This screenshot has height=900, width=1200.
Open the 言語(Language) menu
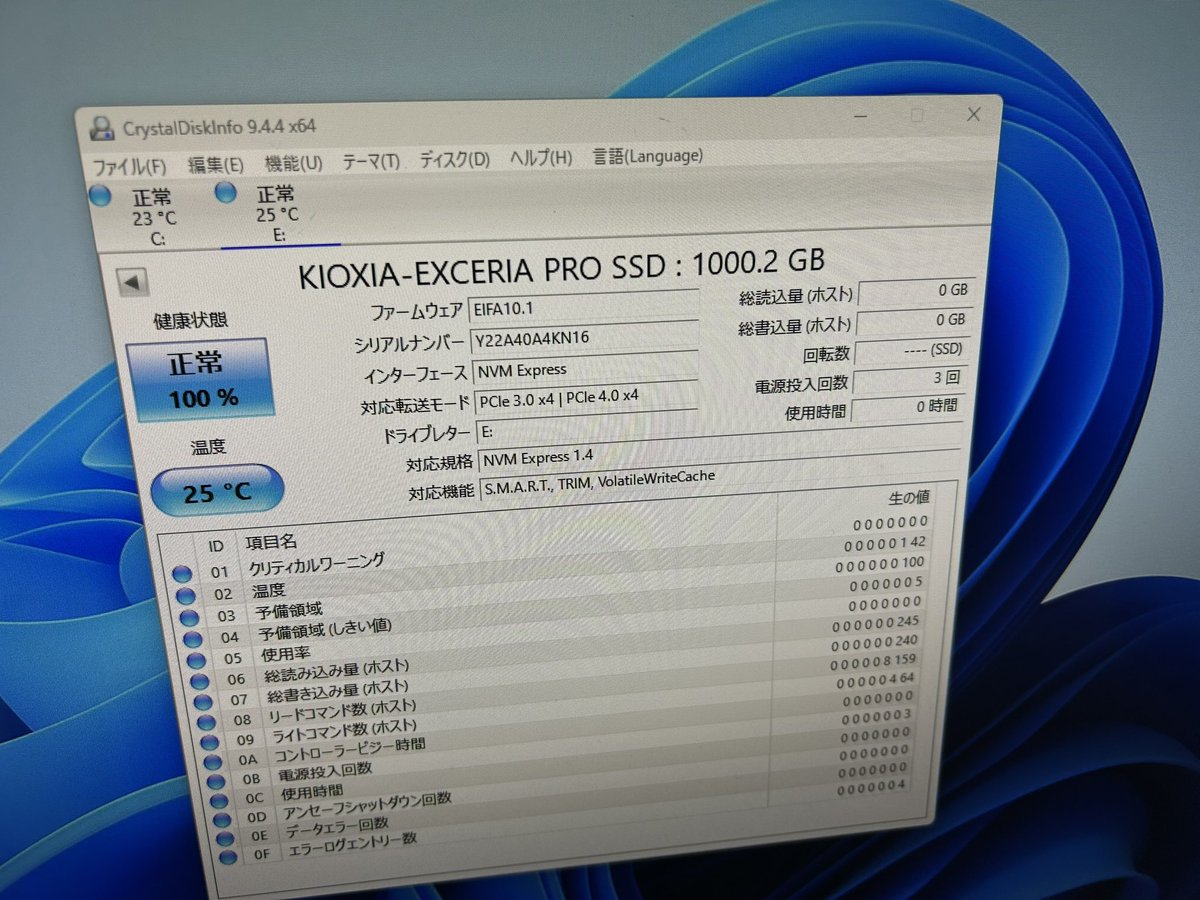click(x=648, y=155)
